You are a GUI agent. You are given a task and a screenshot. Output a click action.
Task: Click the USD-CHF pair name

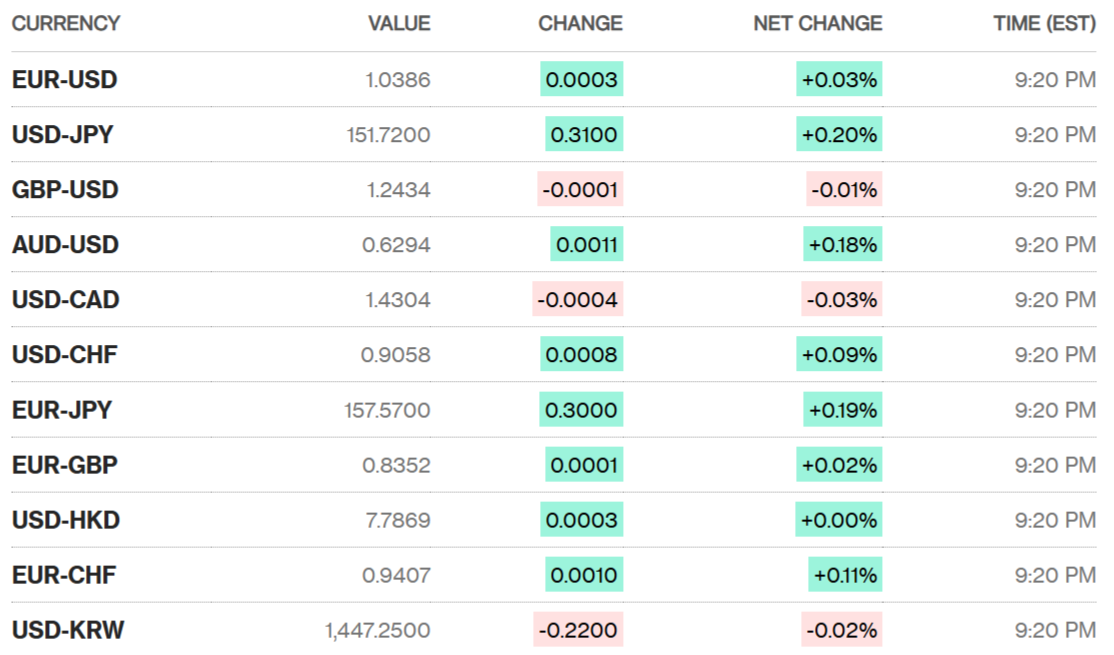pyautogui.click(x=64, y=355)
